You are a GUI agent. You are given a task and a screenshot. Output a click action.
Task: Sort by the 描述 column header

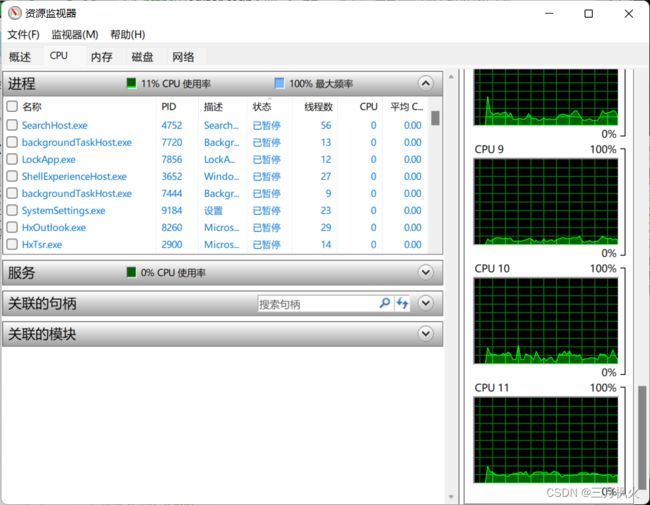click(x=213, y=107)
